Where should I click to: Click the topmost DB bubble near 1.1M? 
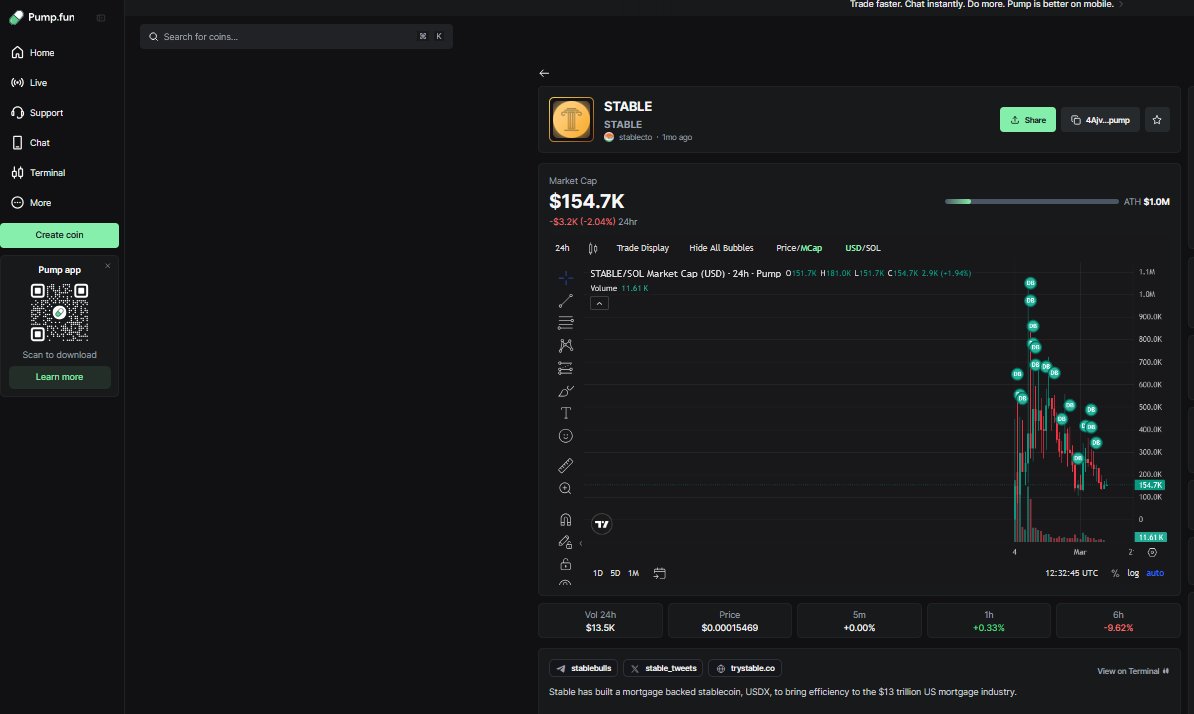tap(1030, 283)
